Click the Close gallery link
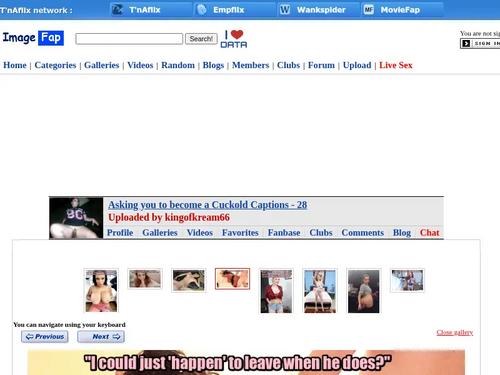500x375 pixels. click(455, 332)
